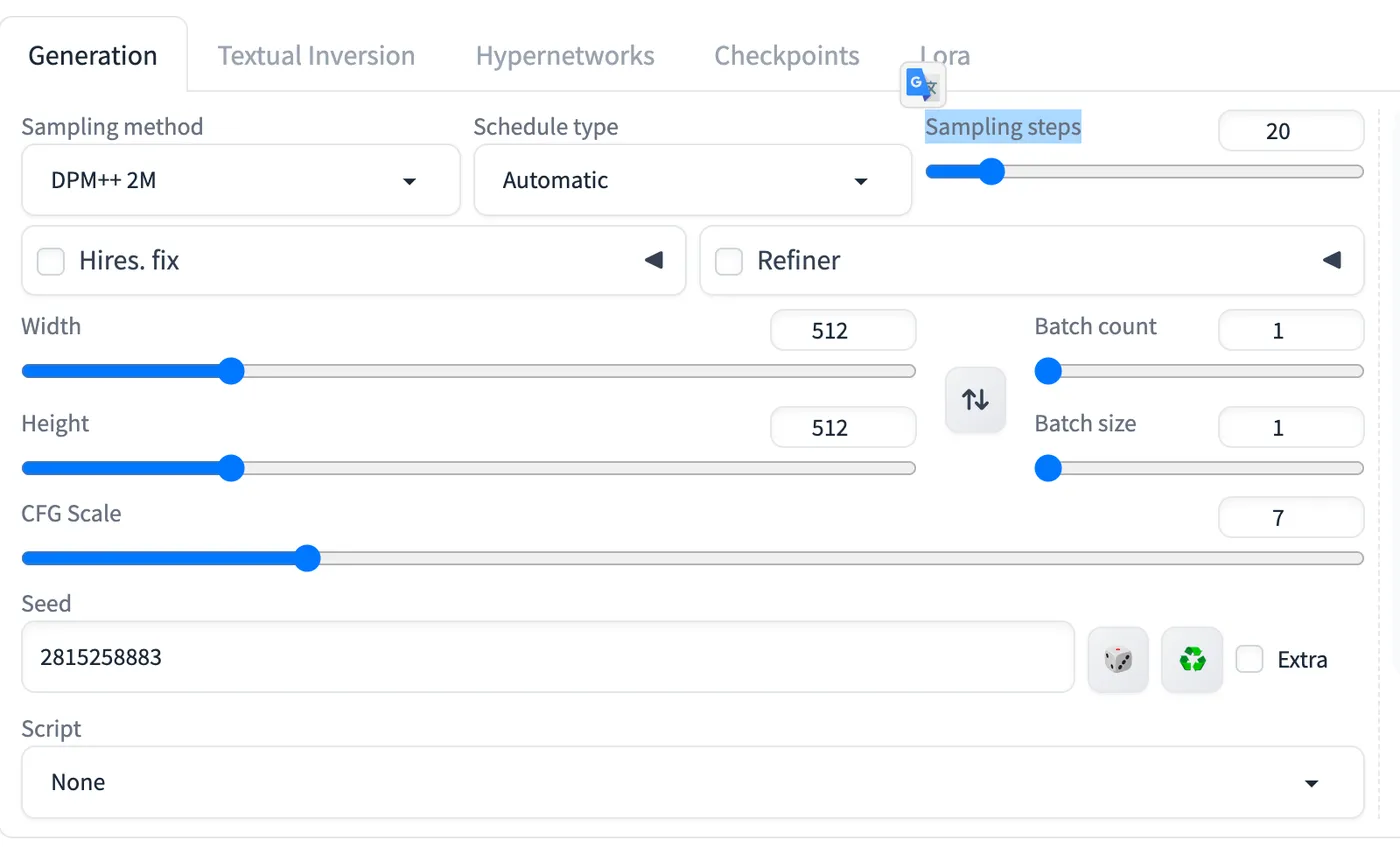
Task: Enable the Refiner checkbox
Action: tap(729, 262)
